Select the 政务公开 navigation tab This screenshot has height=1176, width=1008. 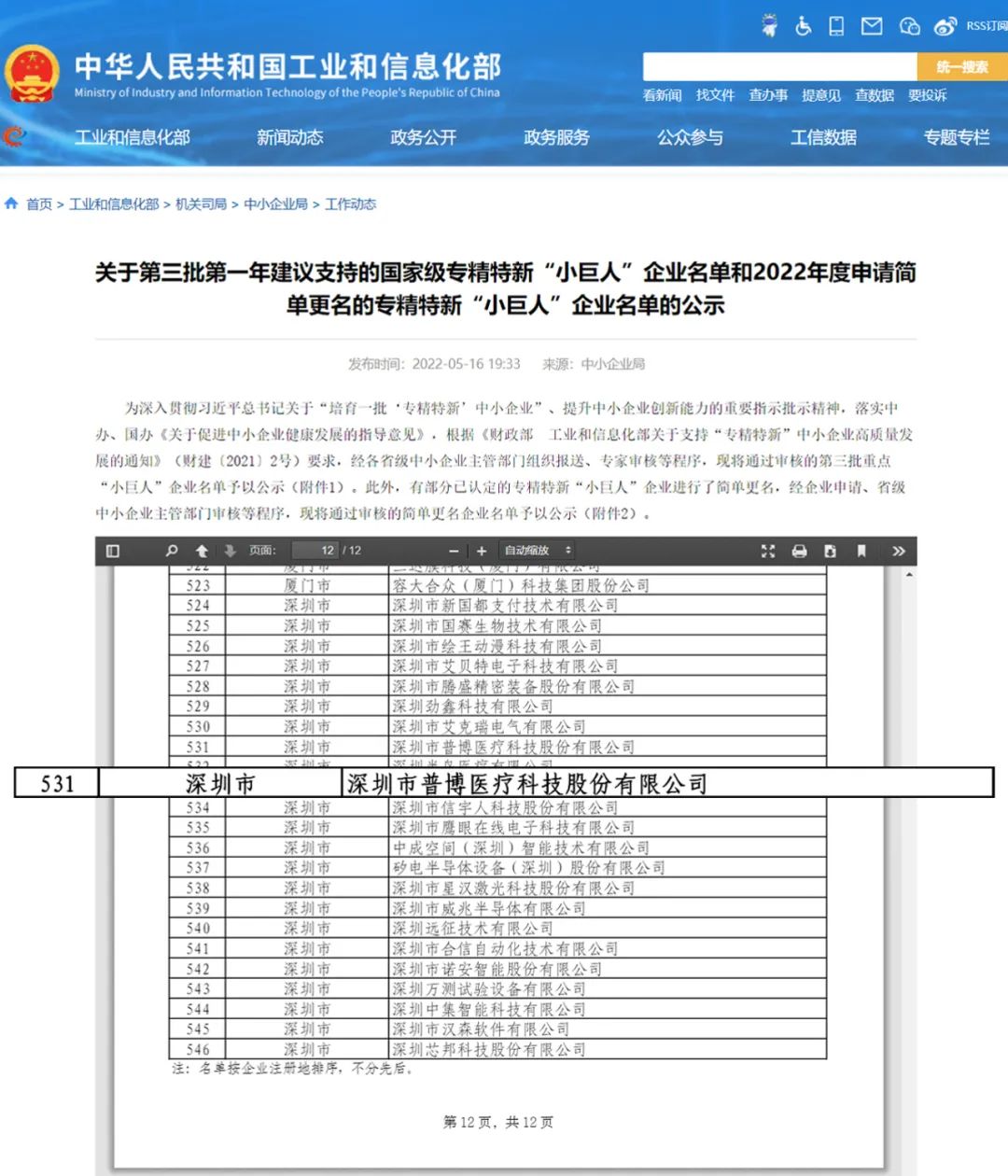pos(423,137)
